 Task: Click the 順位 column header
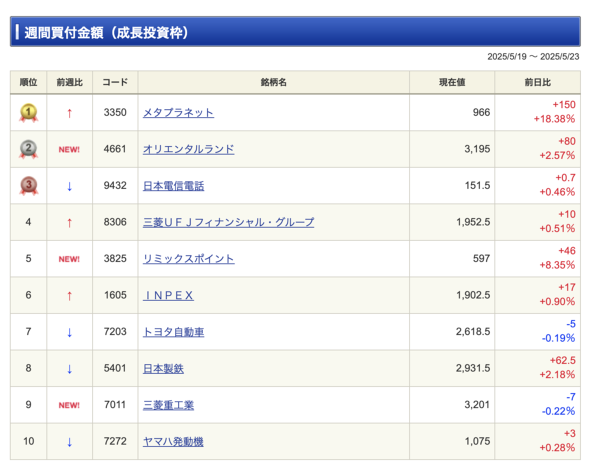click(x=29, y=82)
